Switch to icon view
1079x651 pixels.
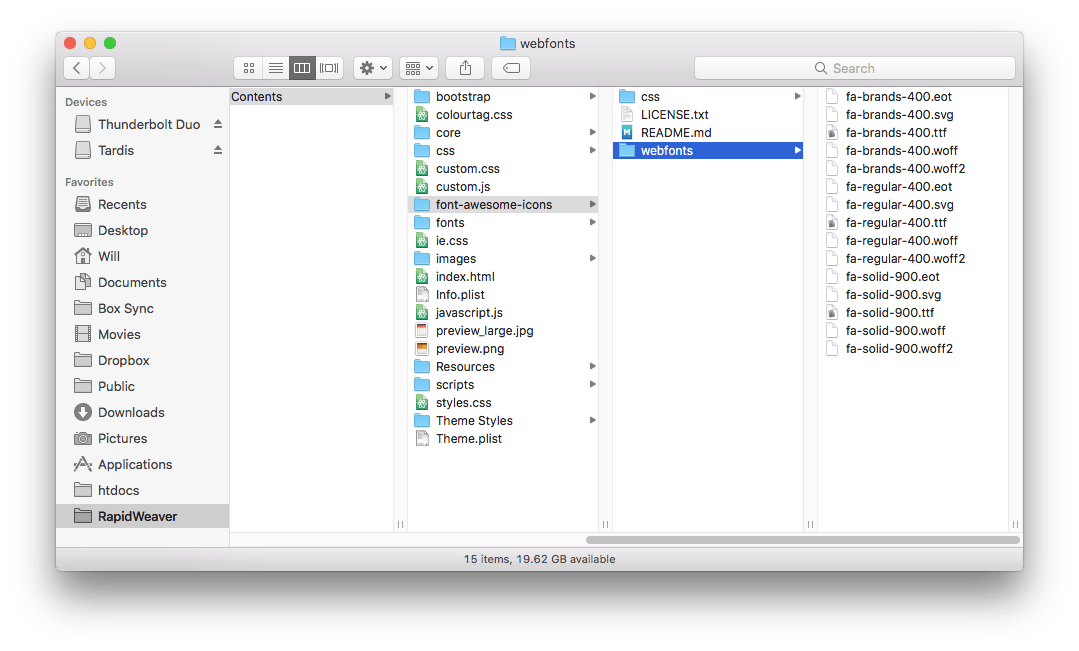(x=248, y=67)
